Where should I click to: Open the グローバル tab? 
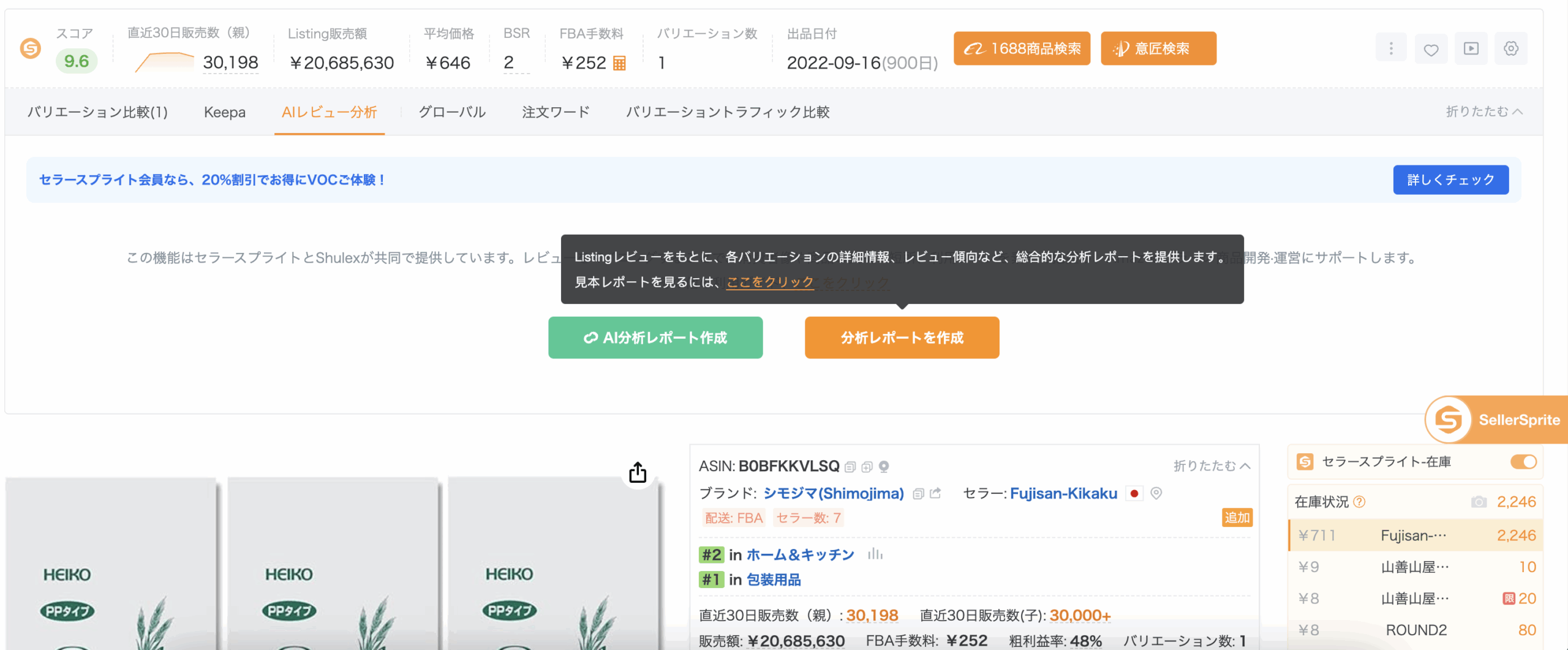click(x=452, y=112)
